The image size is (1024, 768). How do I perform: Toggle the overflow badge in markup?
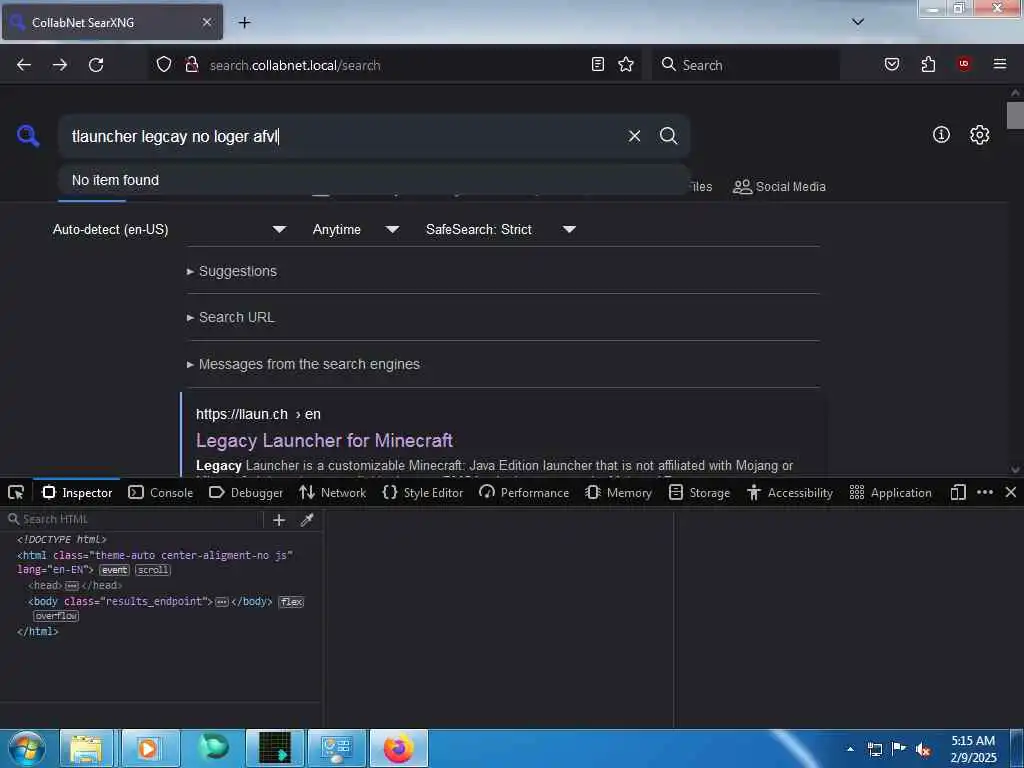pyautogui.click(x=56, y=616)
